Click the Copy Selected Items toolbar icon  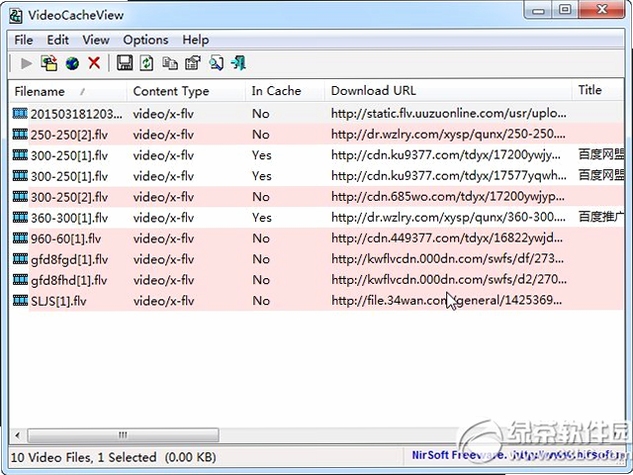[x=170, y=63]
